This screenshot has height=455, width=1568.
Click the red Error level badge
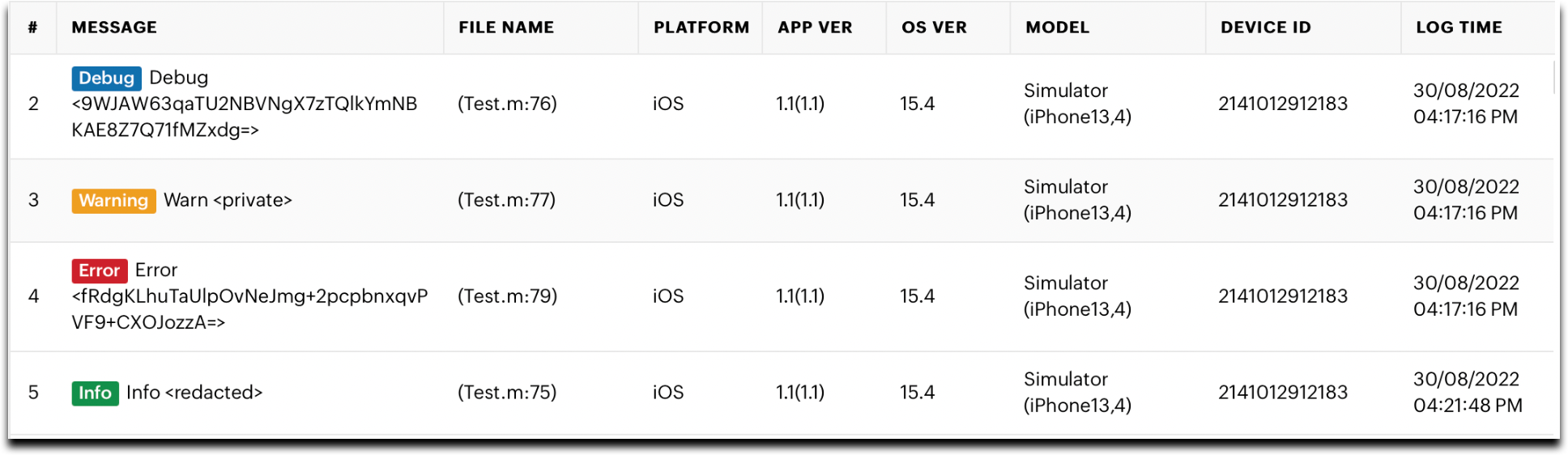(99, 270)
